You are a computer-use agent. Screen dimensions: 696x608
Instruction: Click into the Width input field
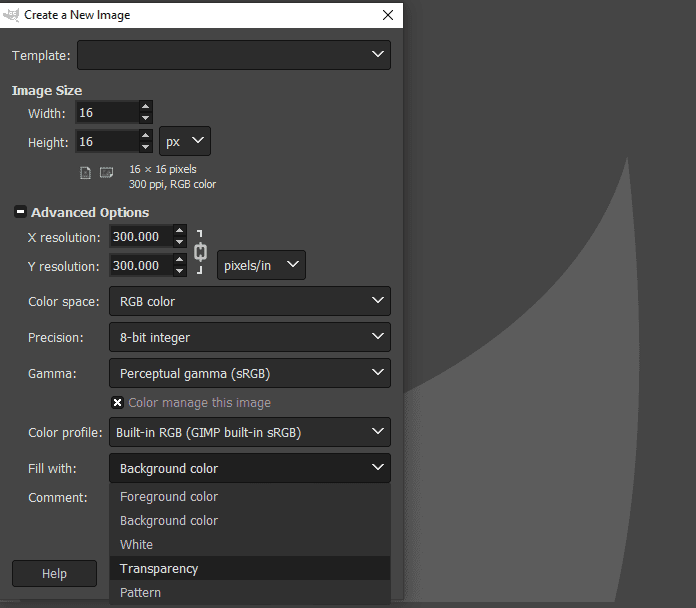pyautogui.click(x=106, y=113)
